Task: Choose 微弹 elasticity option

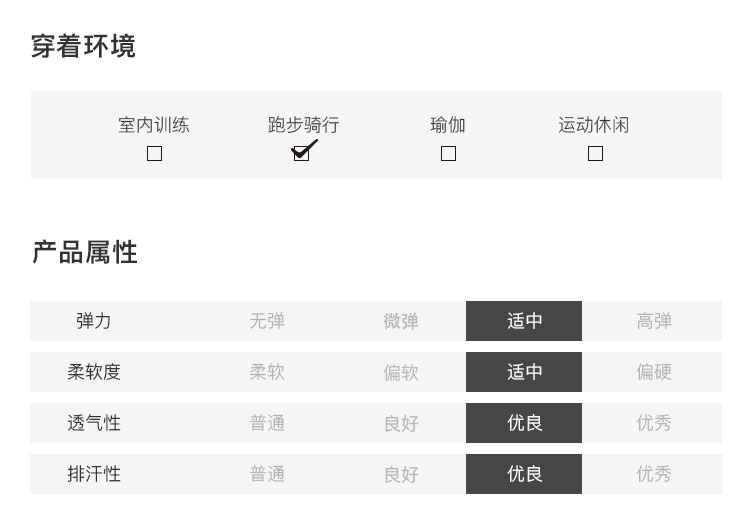Action: coord(401,321)
